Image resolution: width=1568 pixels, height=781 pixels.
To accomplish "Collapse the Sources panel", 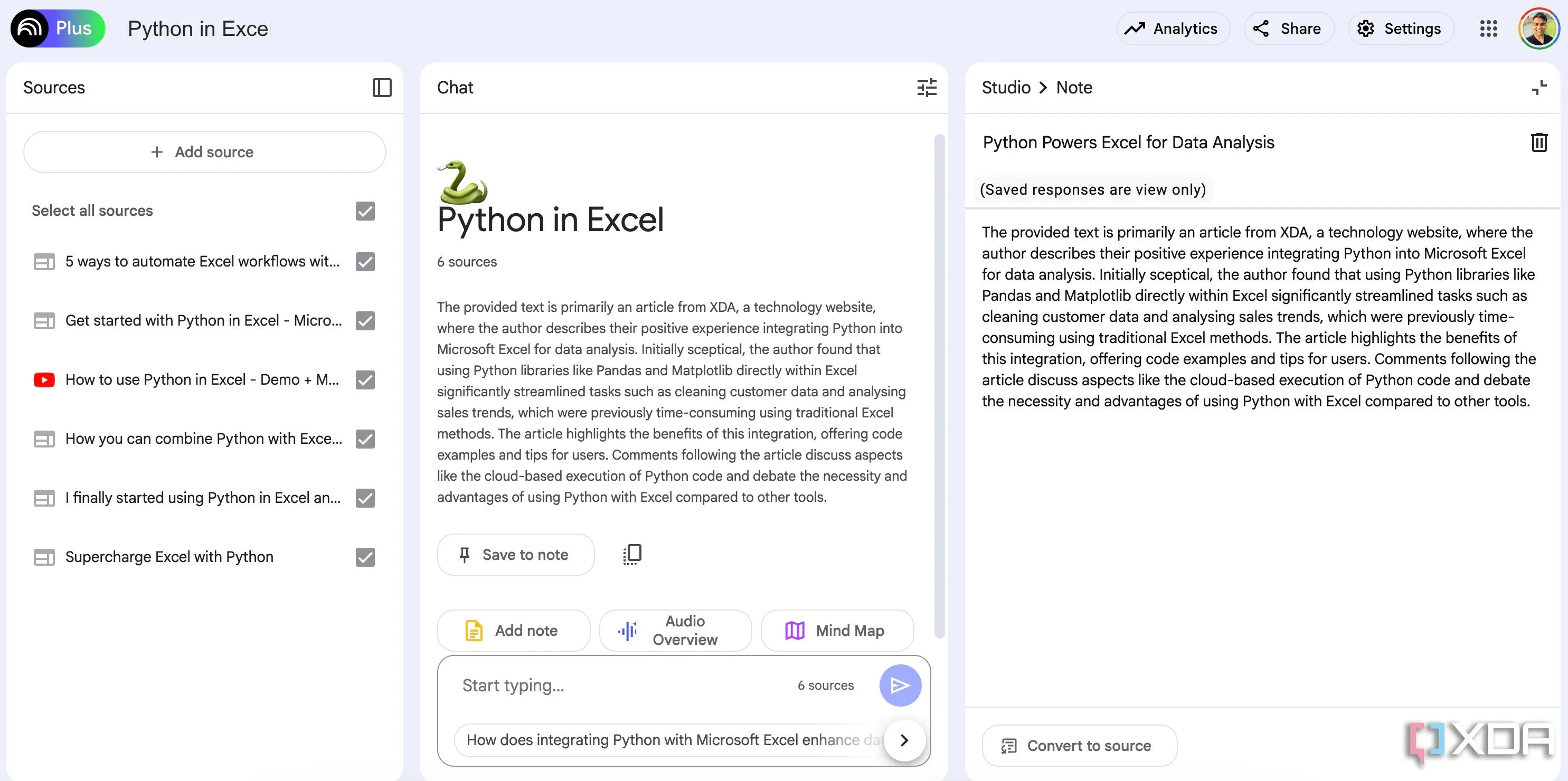I will click(382, 88).
